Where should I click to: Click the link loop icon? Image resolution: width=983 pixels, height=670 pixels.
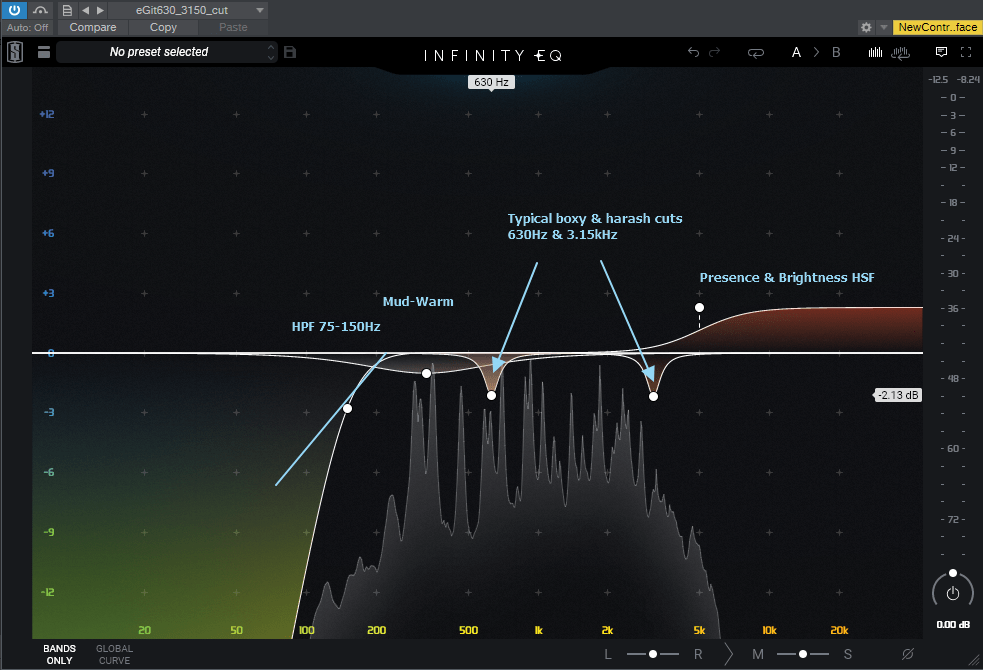tap(756, 53)
